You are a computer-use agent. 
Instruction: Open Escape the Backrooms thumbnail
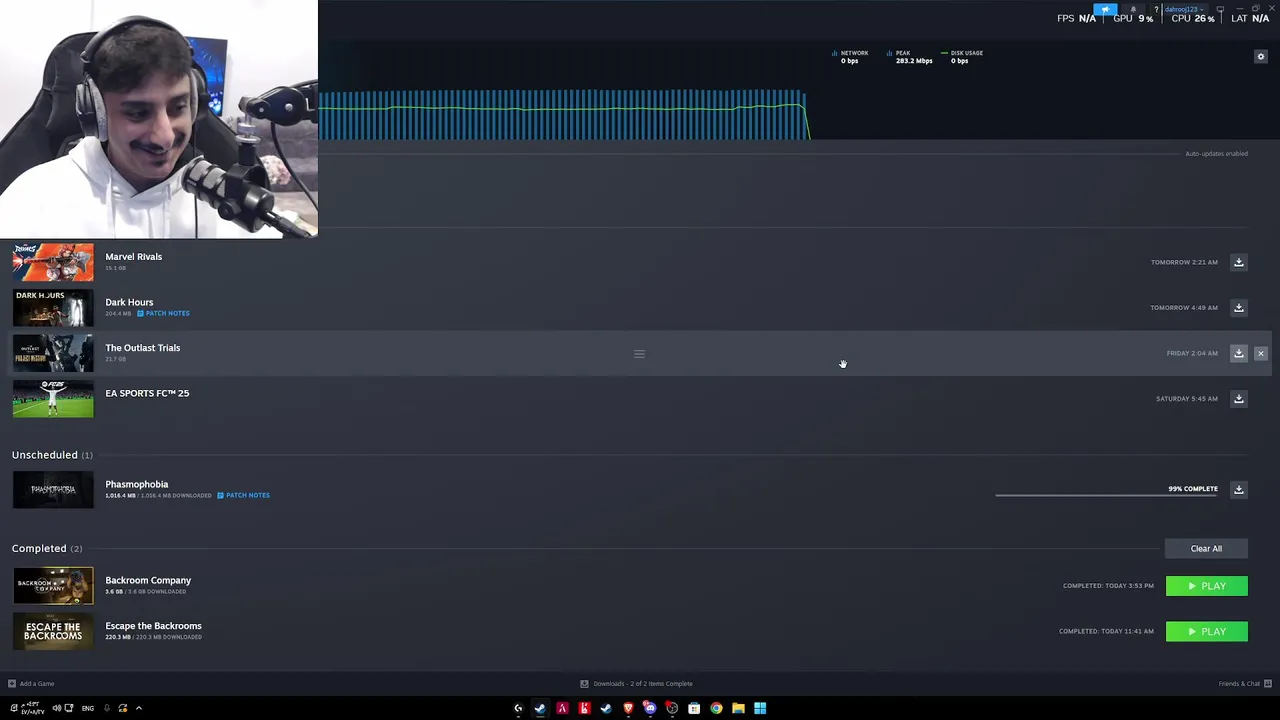coord(53,632)
